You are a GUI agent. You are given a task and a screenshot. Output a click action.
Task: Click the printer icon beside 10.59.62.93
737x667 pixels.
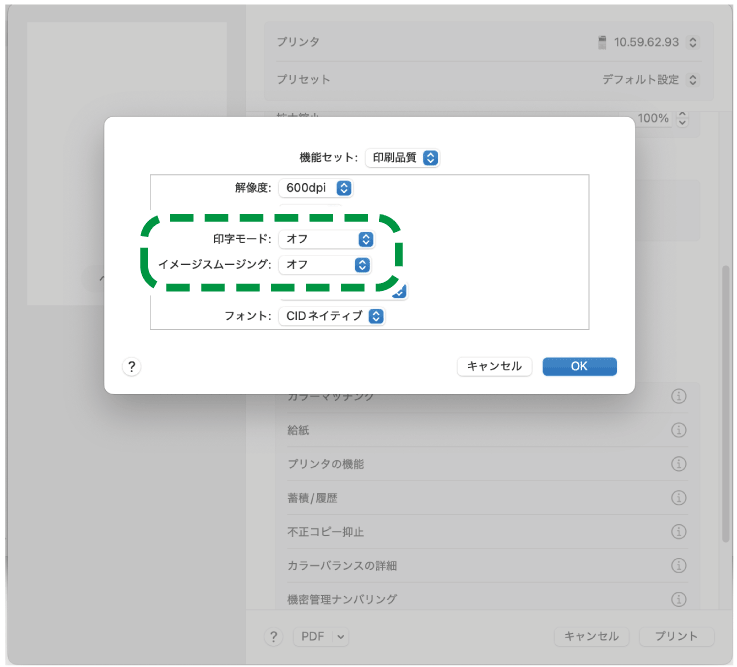pyautogui.click(x=602, y=42)
